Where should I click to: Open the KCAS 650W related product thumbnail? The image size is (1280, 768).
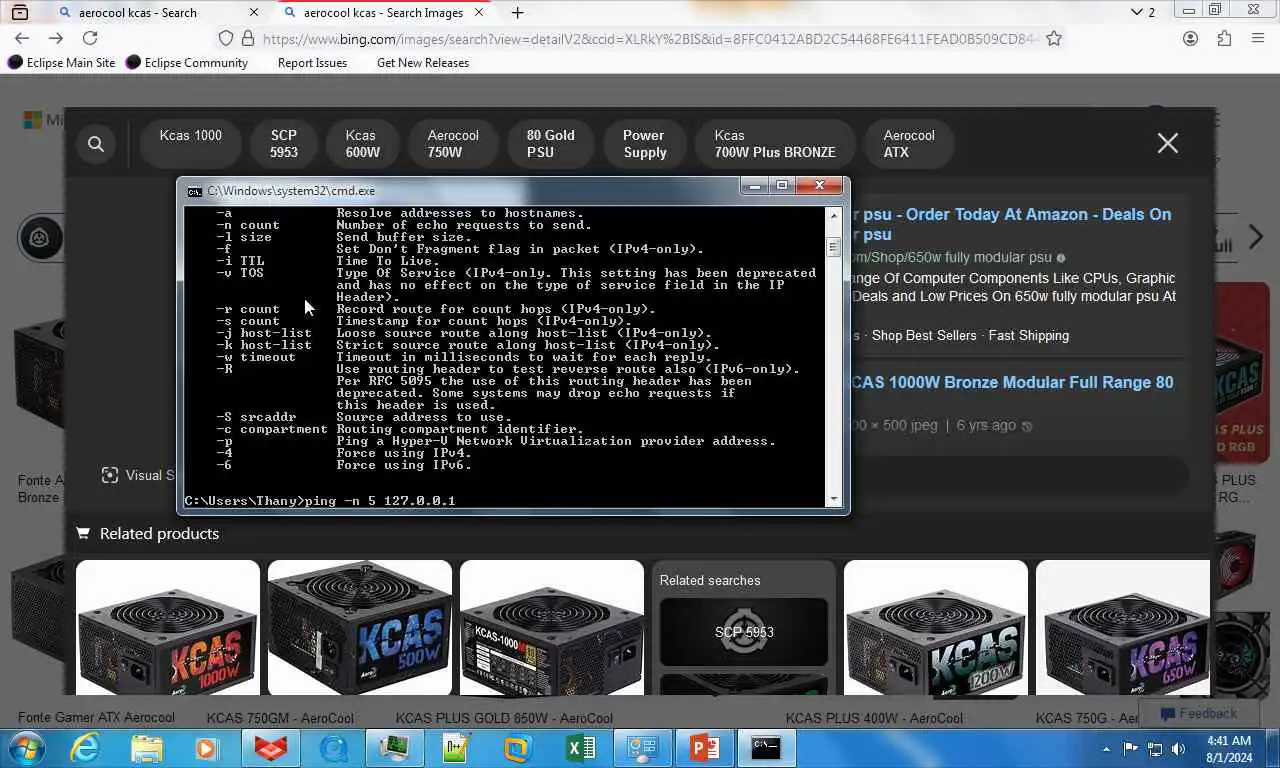click(1123, 627)
